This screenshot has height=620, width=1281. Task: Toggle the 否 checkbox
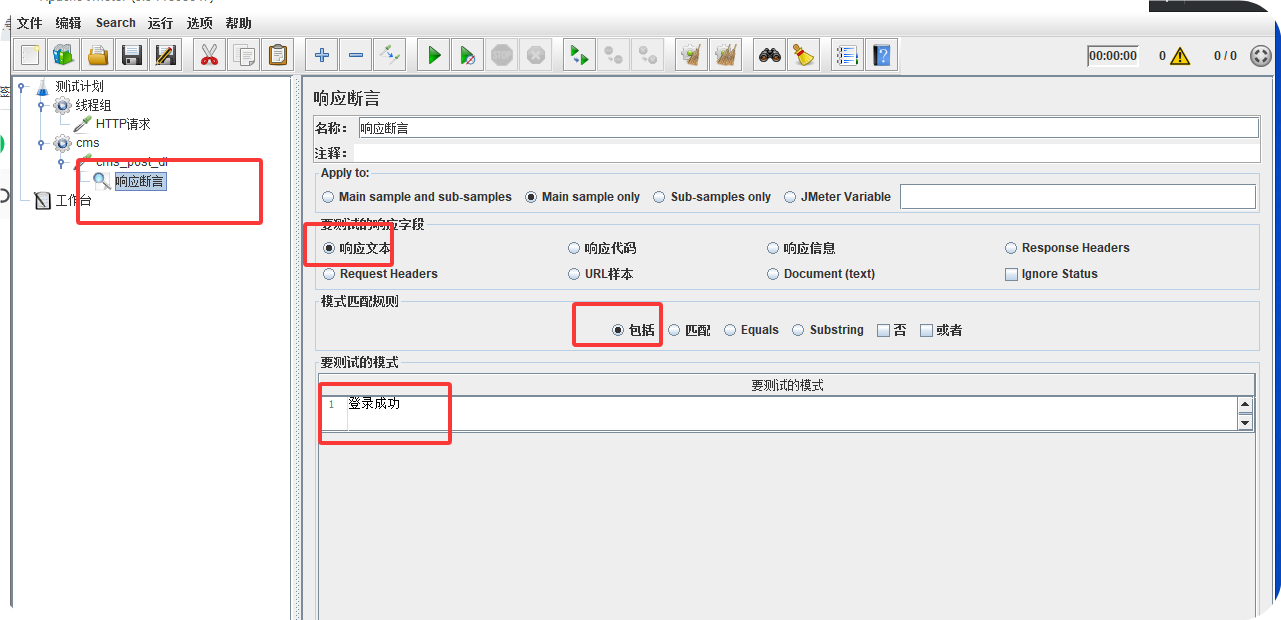point(883,330)
